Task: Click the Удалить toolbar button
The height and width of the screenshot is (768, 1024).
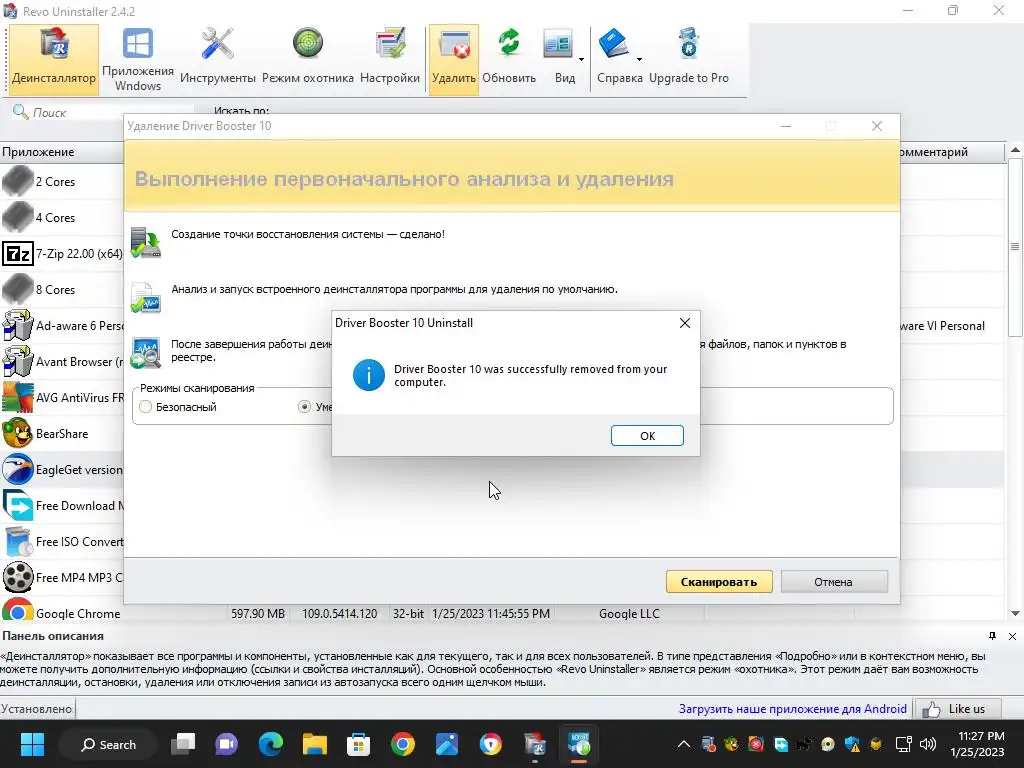Action: [454, 59]
